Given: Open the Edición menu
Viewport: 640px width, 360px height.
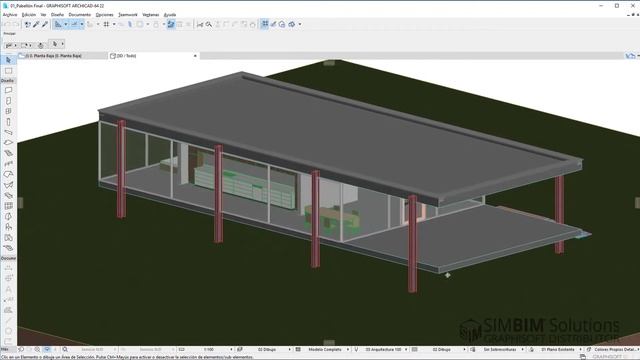Looking at the screenshot, I should pyautogui.click(x=29, y=15).
